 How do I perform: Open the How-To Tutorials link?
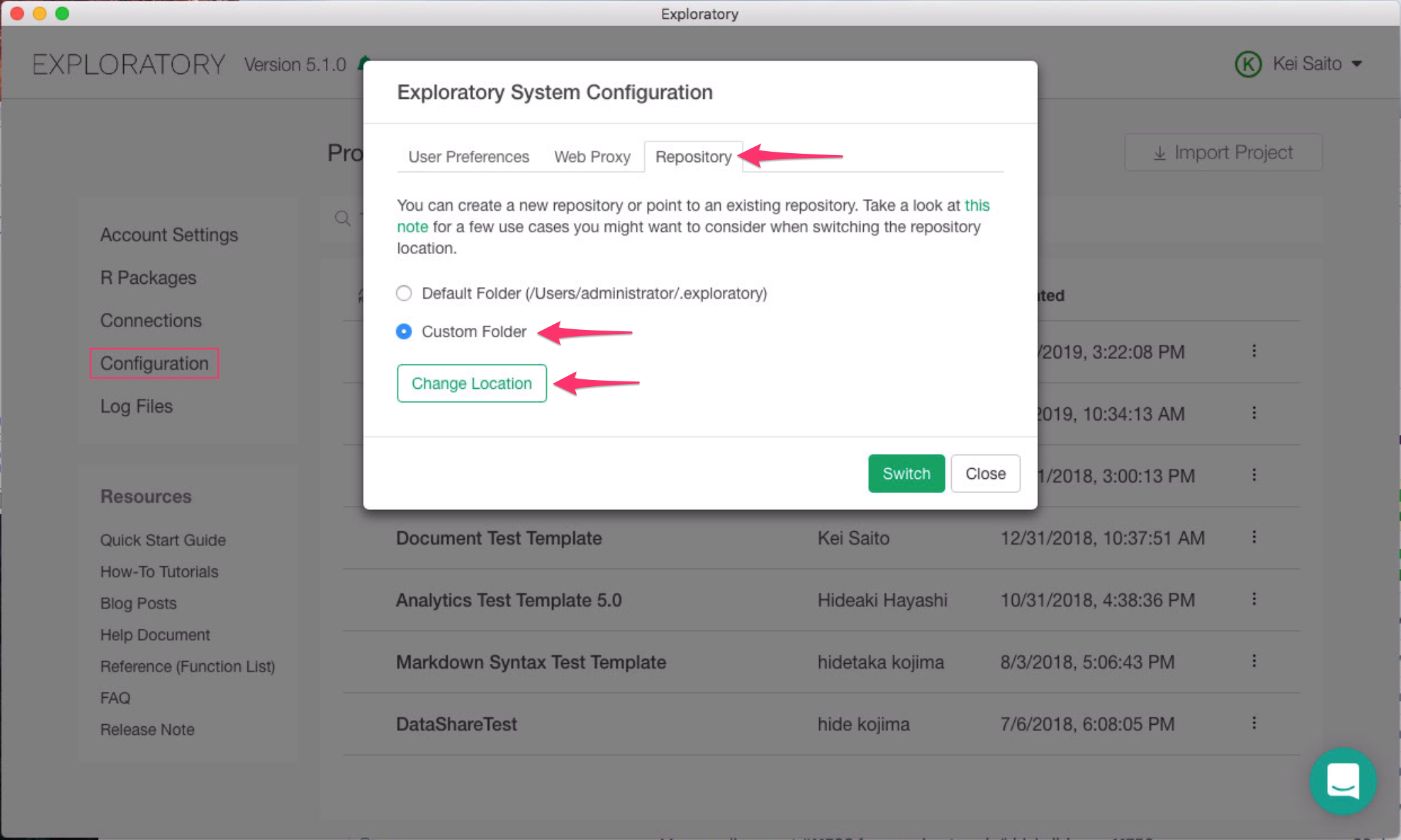(159, 572)
